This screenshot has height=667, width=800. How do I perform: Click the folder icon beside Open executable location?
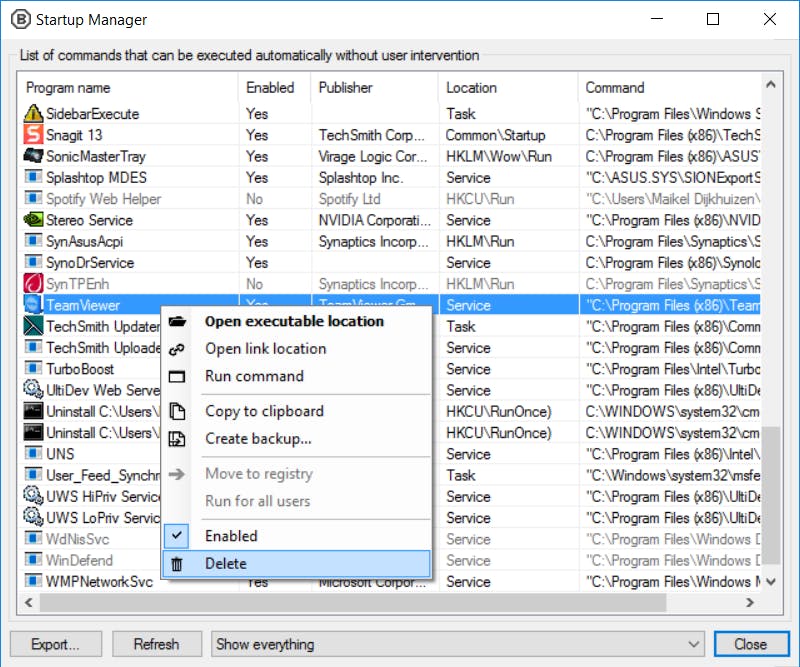pyautogui.click(x=177, y=322)
